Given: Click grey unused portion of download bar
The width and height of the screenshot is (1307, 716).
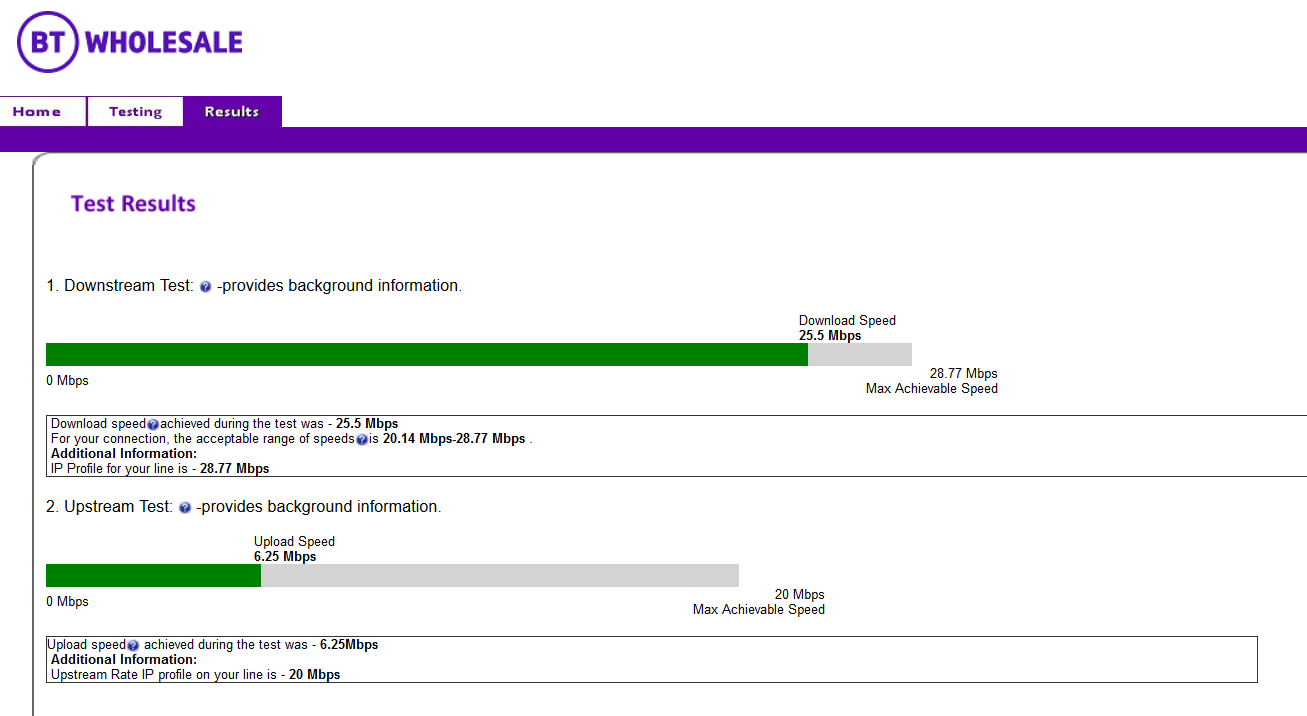Looking at the screenshot, I should (860, 355).
